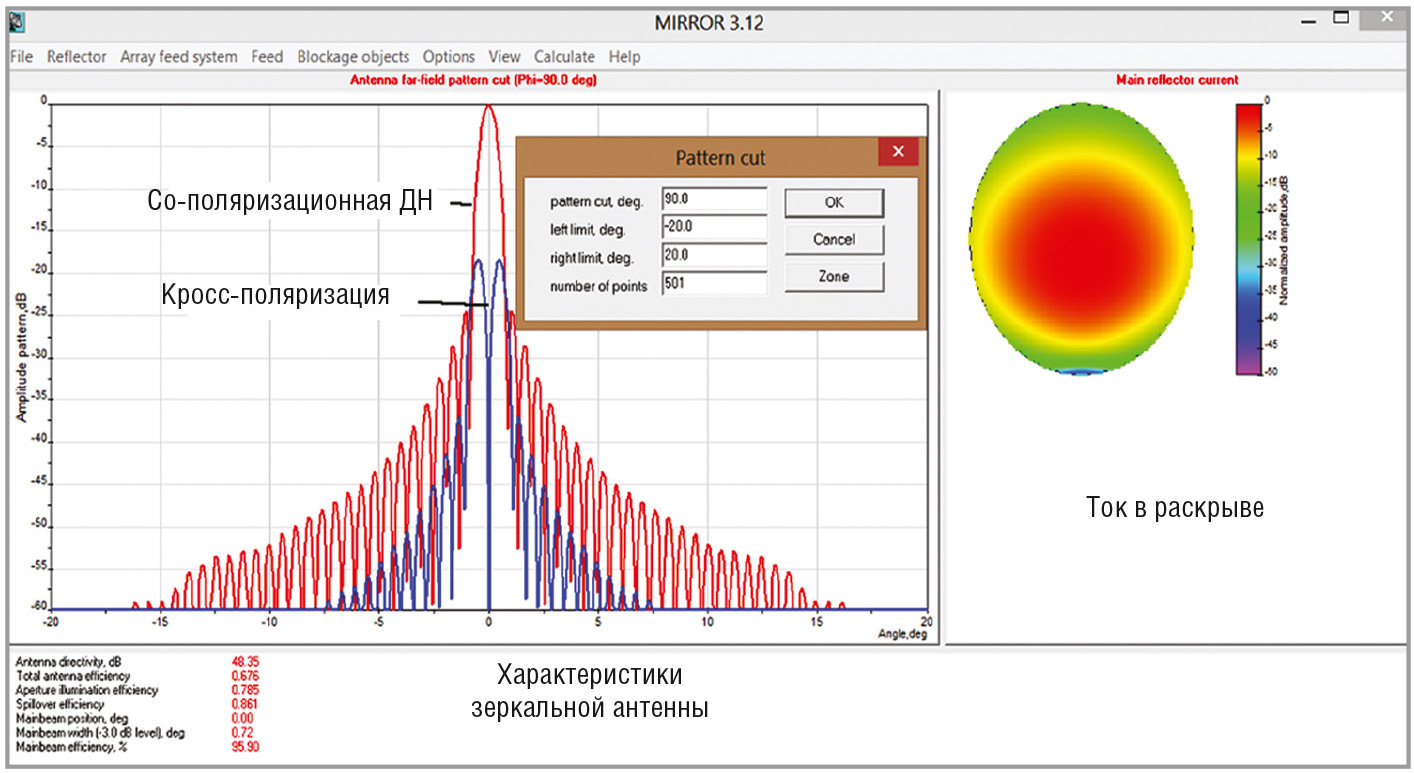This screenshot has height=773, width=1414.
Task: Focus the pattern cut, deg. input field
Action: pyautogui.click(x=713, y=200)
